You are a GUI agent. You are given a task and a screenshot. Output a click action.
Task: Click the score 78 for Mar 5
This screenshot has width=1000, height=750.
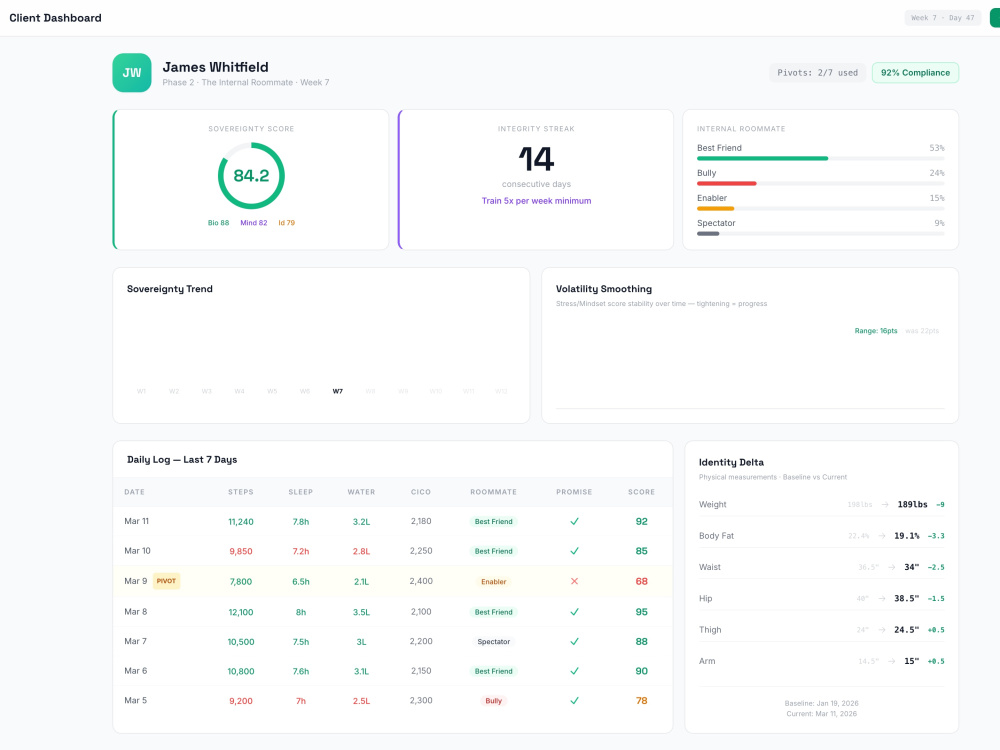[x=642, y=701]
